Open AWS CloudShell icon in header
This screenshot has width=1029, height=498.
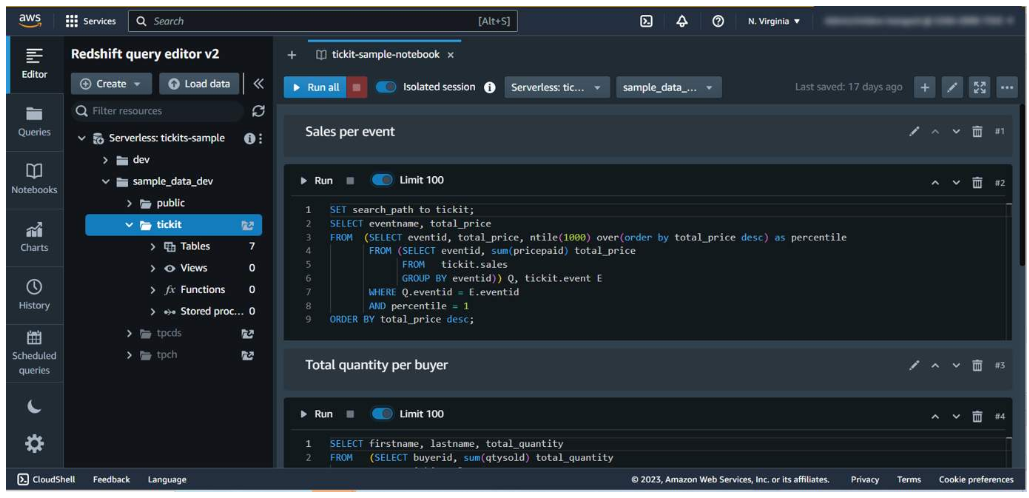[x=646, y=21]
